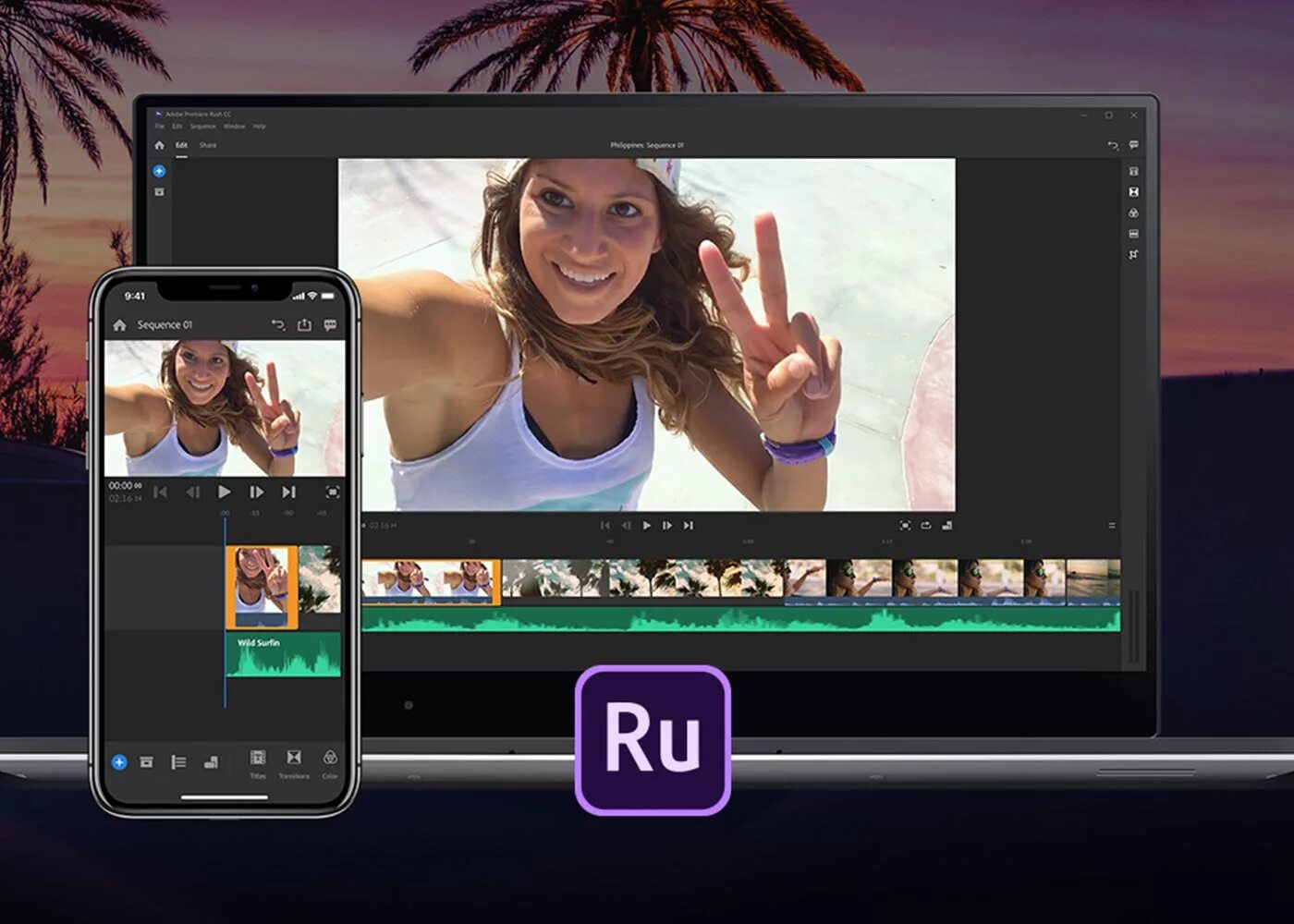The width and height of the screenshot is (1294, 924).
Task: Select the Wild Surfin audio clip on phone
Action: point(284,654)
